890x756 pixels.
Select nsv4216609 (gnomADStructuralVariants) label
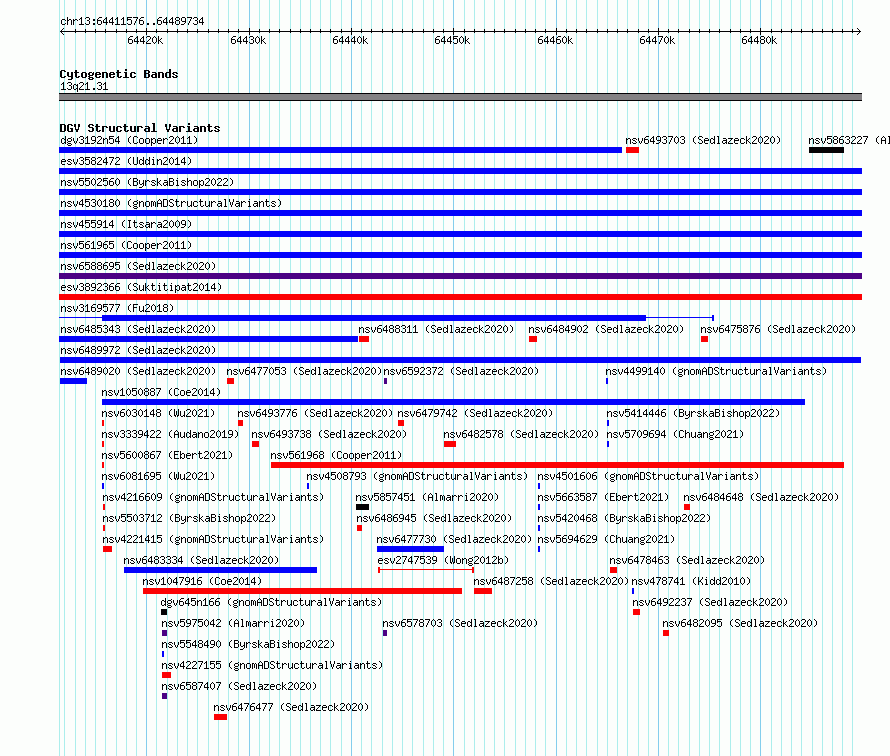pyautogui.click(x=213, y=497)
